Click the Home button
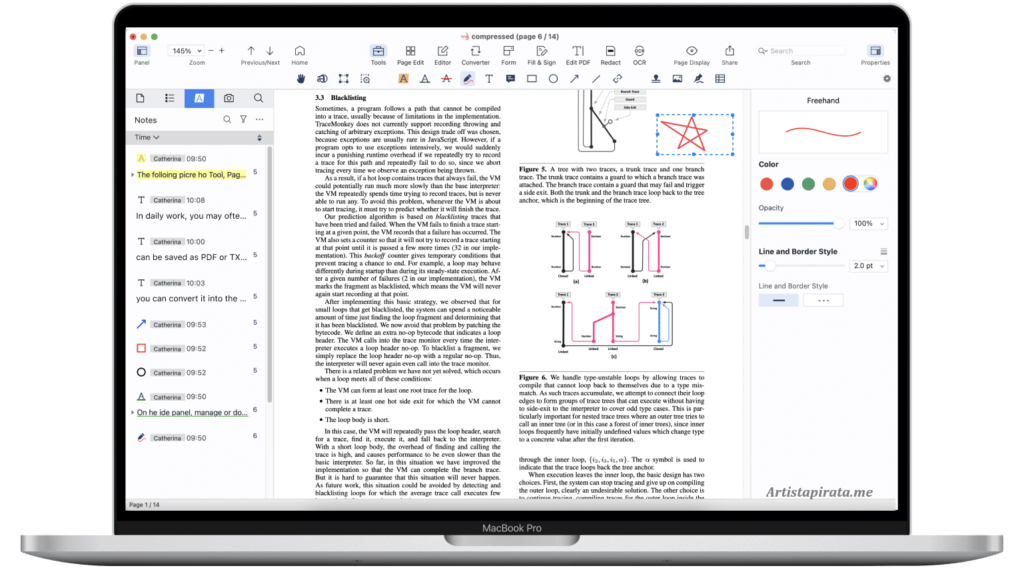 tap(300, 55)
